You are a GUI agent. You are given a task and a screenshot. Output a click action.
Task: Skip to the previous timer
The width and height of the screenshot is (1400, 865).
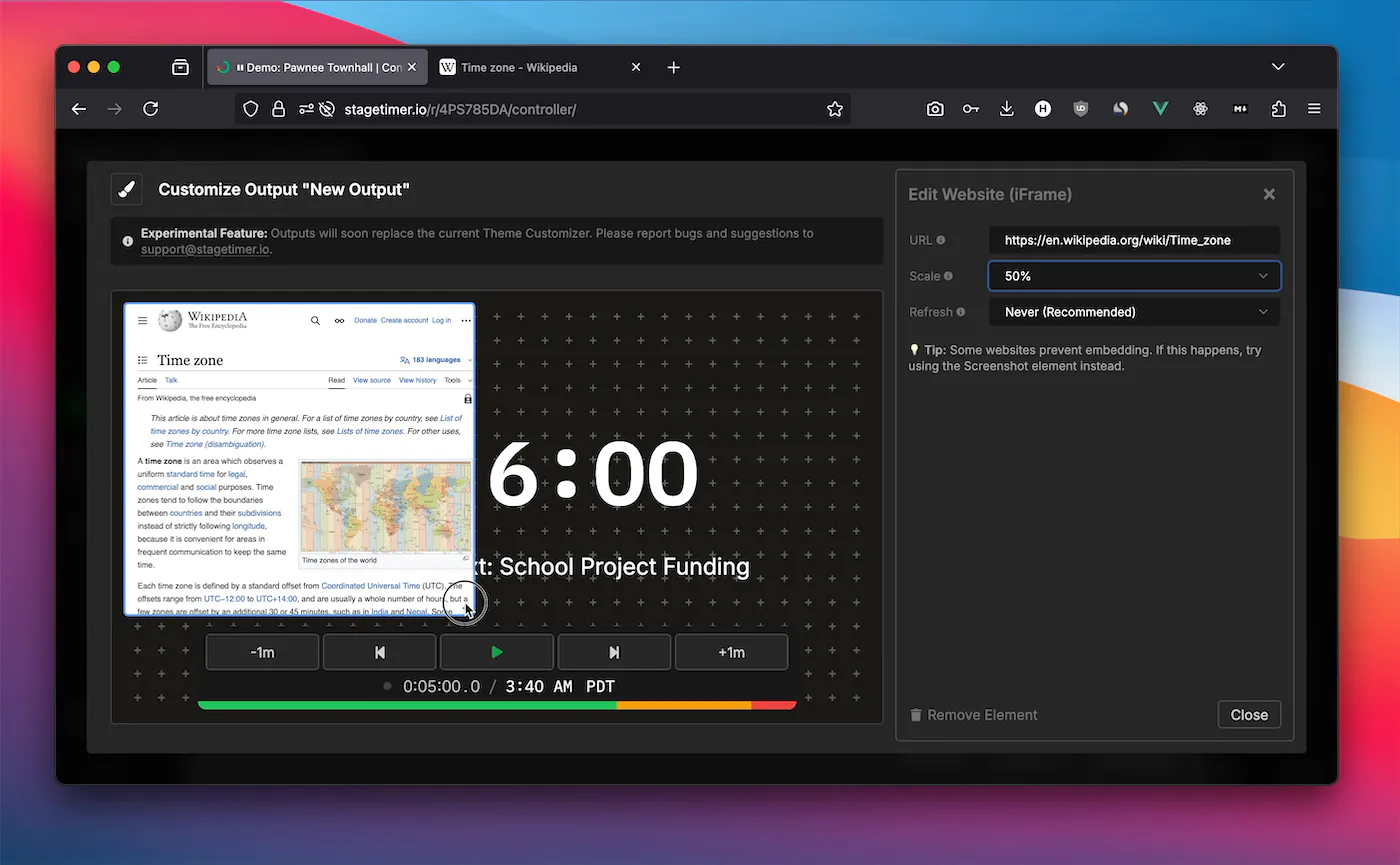tap(379, 652)
